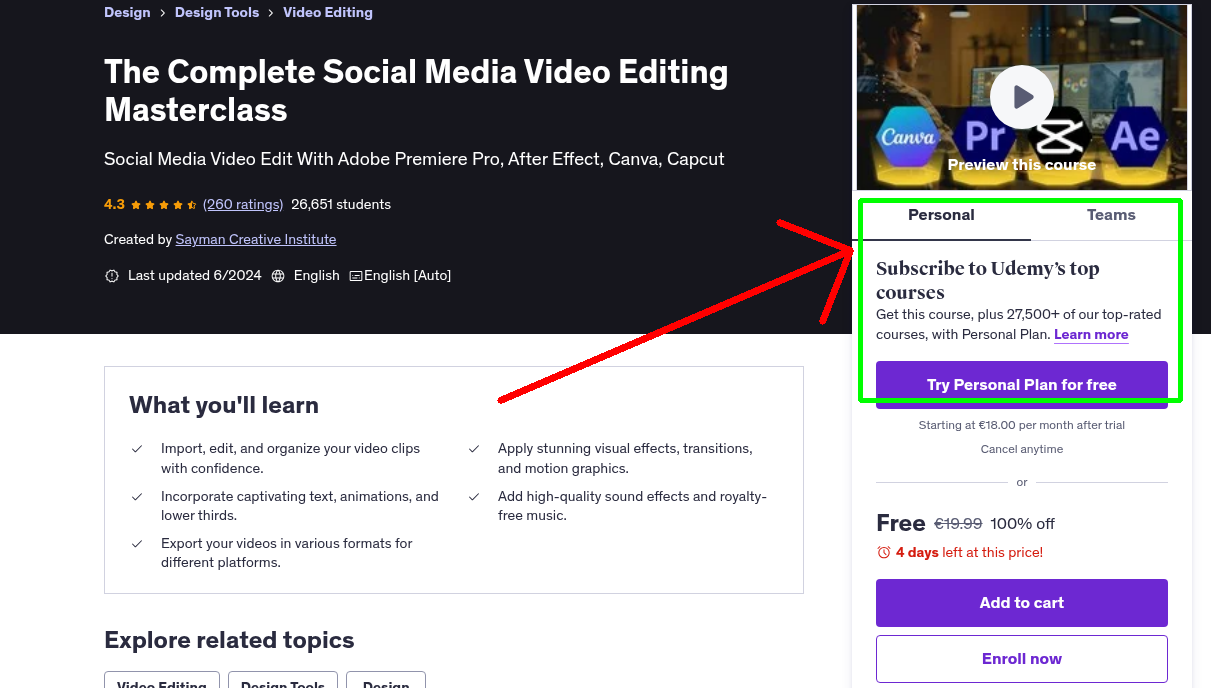Click 'Explore related topics' heading
This screenshot has width=1211, height=688.
[229, 640]
